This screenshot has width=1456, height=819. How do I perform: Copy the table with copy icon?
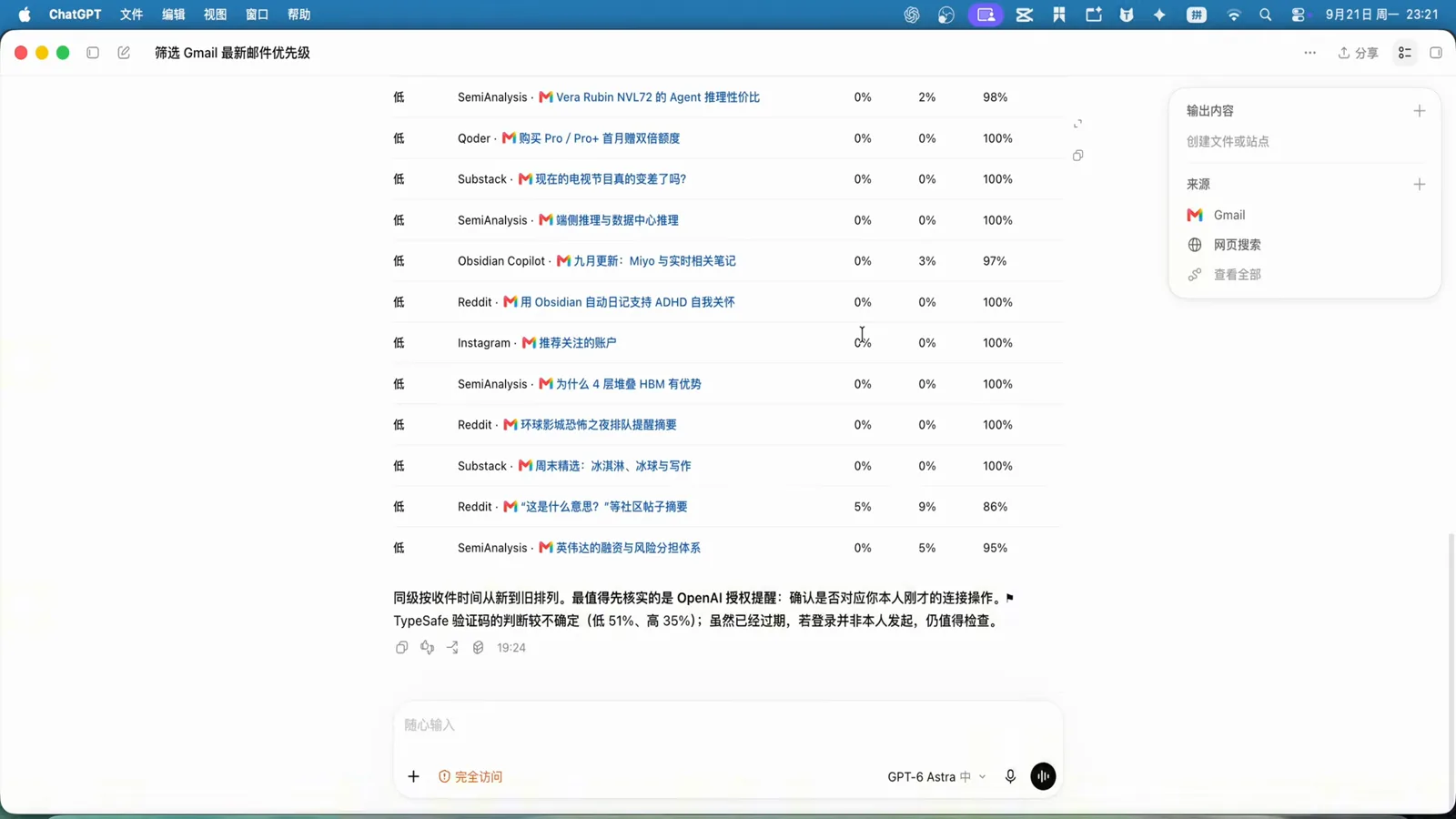(x=1077, y=156)
